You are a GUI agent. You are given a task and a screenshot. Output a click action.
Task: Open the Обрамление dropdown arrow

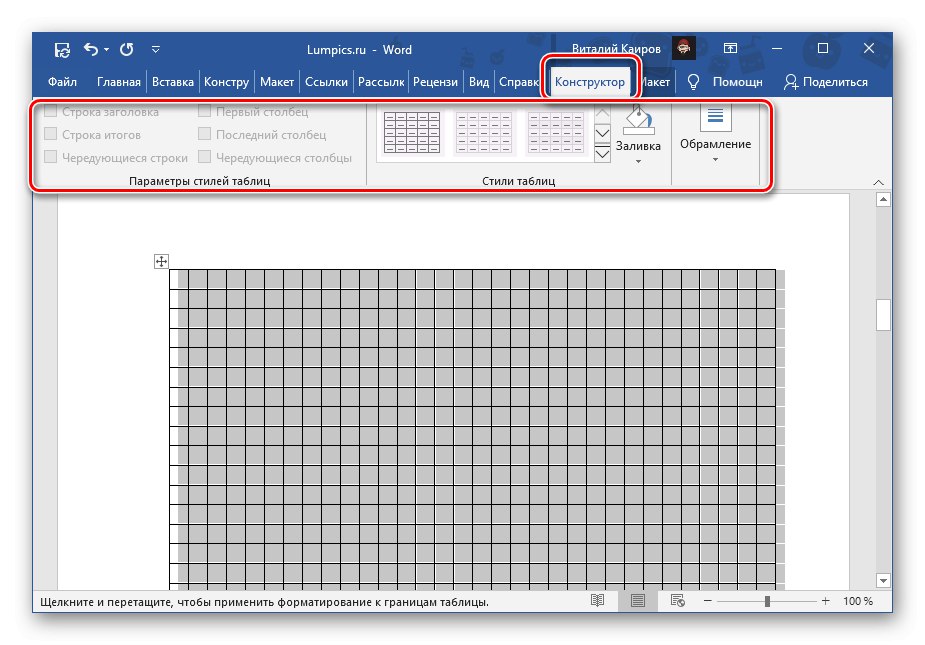click(x=715, y=160)
